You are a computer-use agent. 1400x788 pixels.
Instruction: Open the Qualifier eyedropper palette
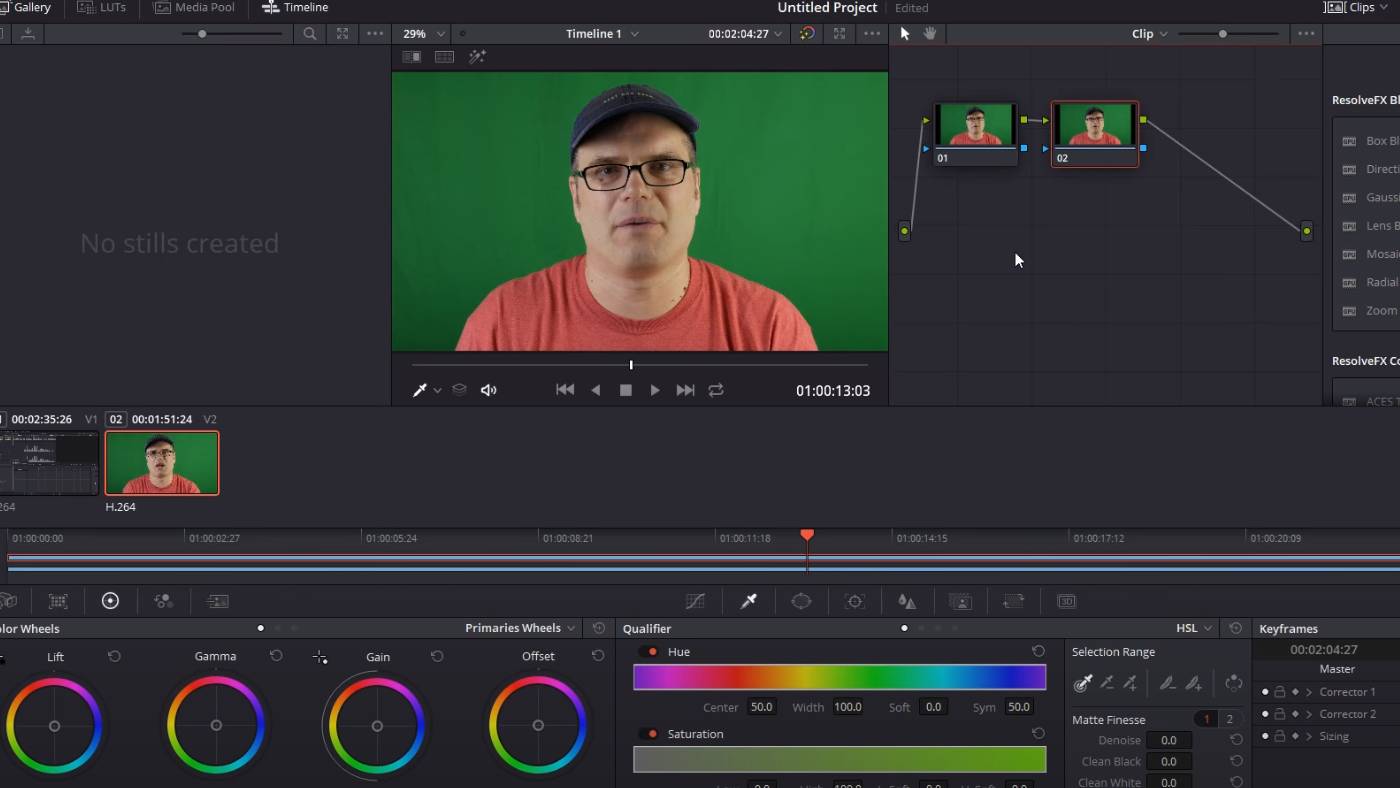748,601
